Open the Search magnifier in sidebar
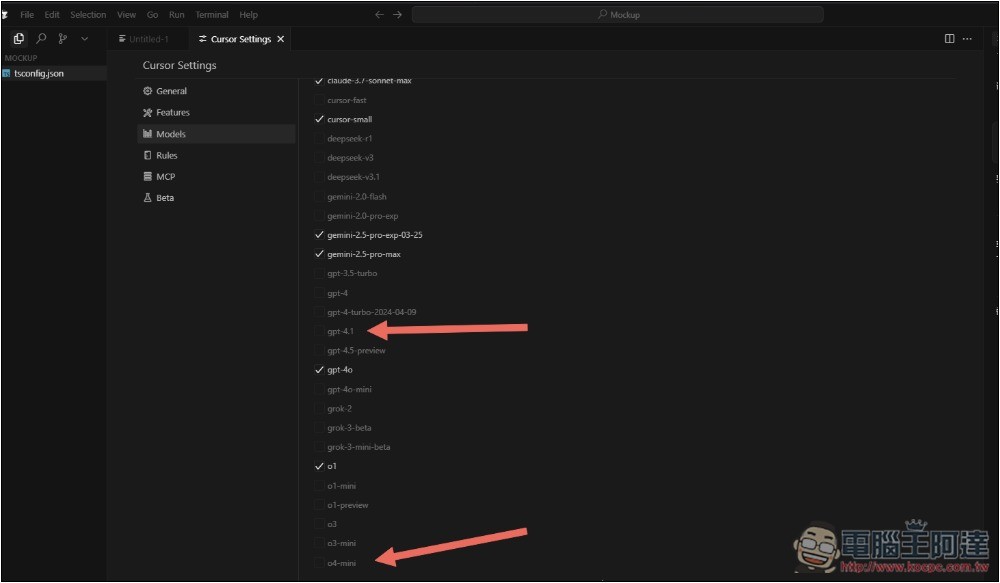This screenshot has height=583, width=1000. pyautogui.click(x=41, y=39)
